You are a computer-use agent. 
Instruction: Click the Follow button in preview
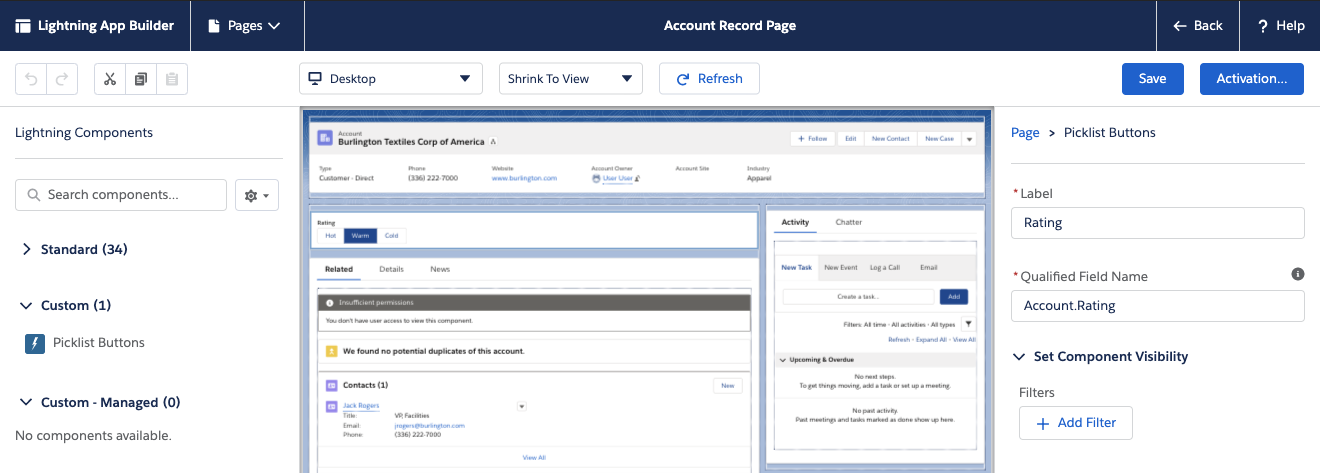tap(811, 139)
